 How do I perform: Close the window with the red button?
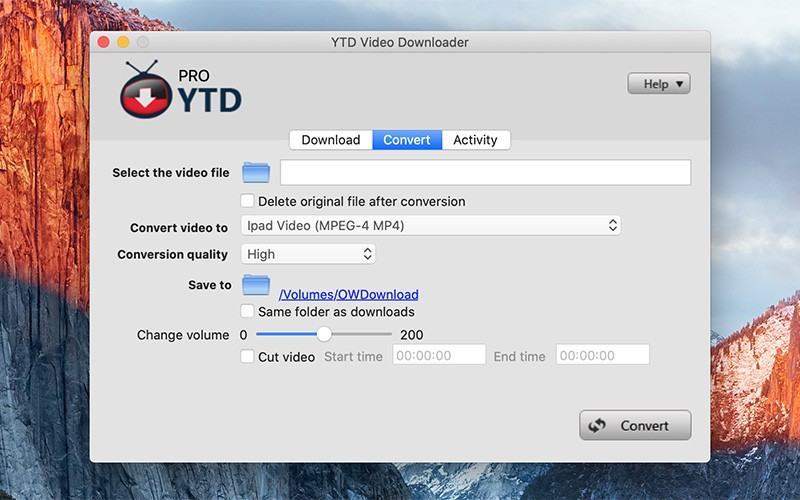[104, 42]
